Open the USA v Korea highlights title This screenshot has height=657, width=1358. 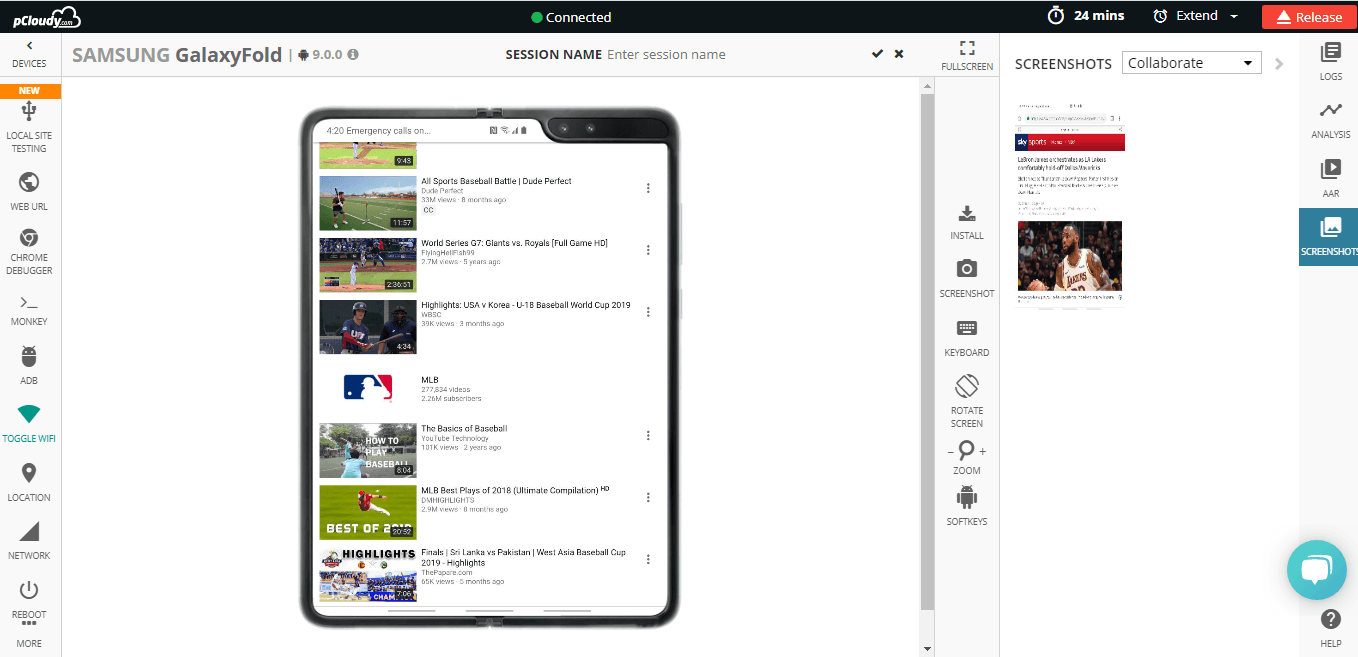pyautogui.click(x=526, y=305)
